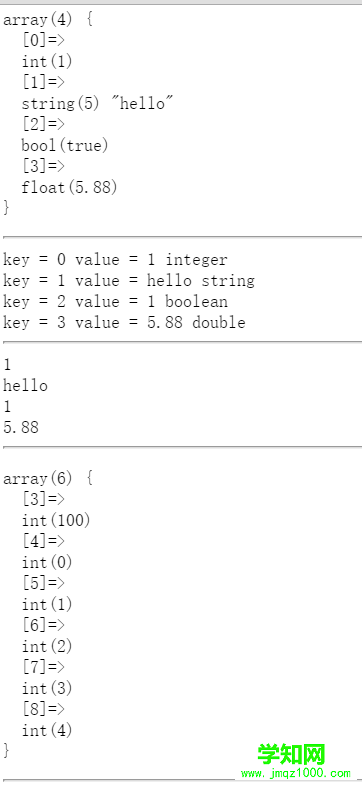Click the standalone "hello" output line
Viewport: 362px width, 785px height.
pos(26,385)
